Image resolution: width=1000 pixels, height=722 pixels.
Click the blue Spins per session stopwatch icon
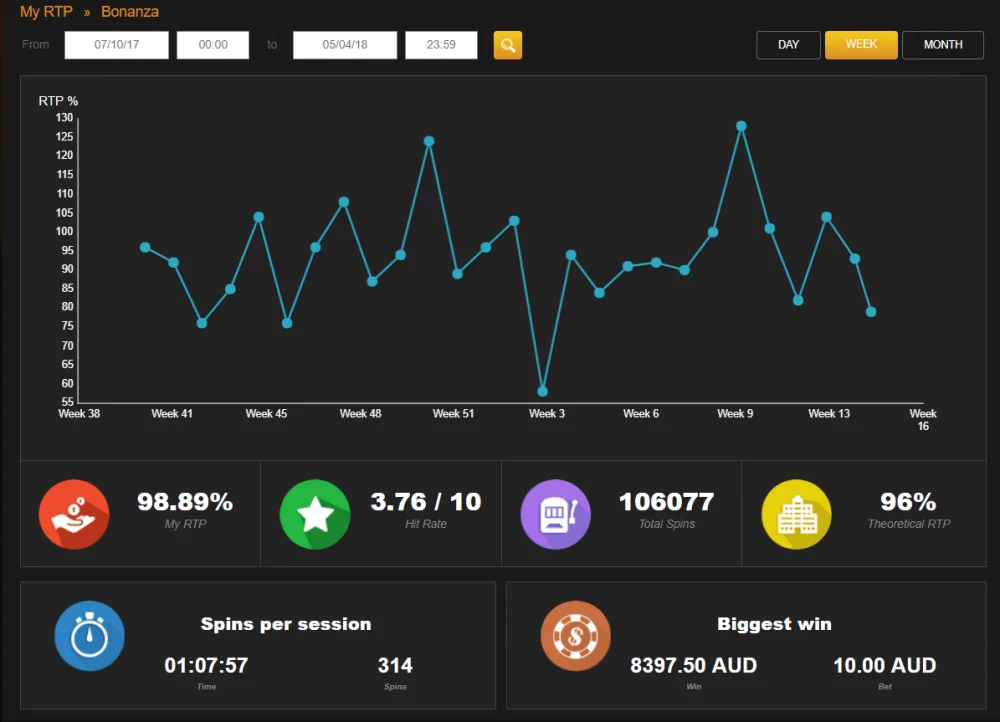click(89, 636)
